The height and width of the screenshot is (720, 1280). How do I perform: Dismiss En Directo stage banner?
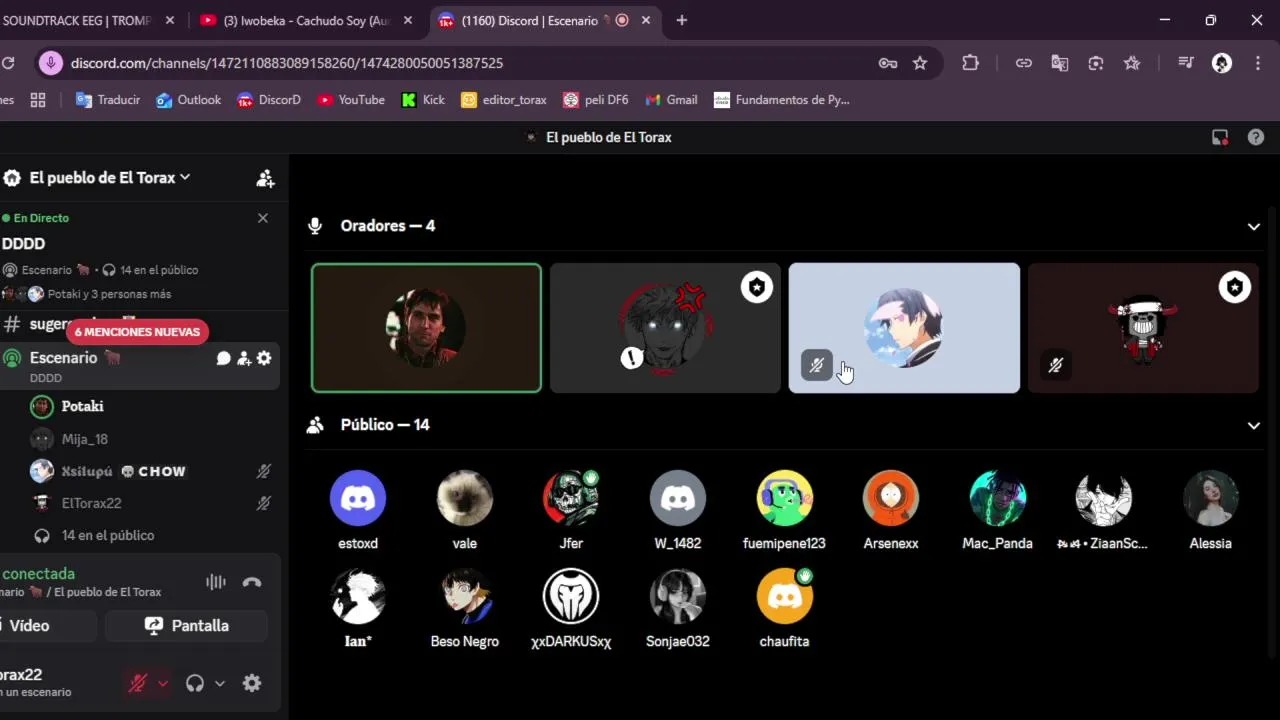(263, 218)
